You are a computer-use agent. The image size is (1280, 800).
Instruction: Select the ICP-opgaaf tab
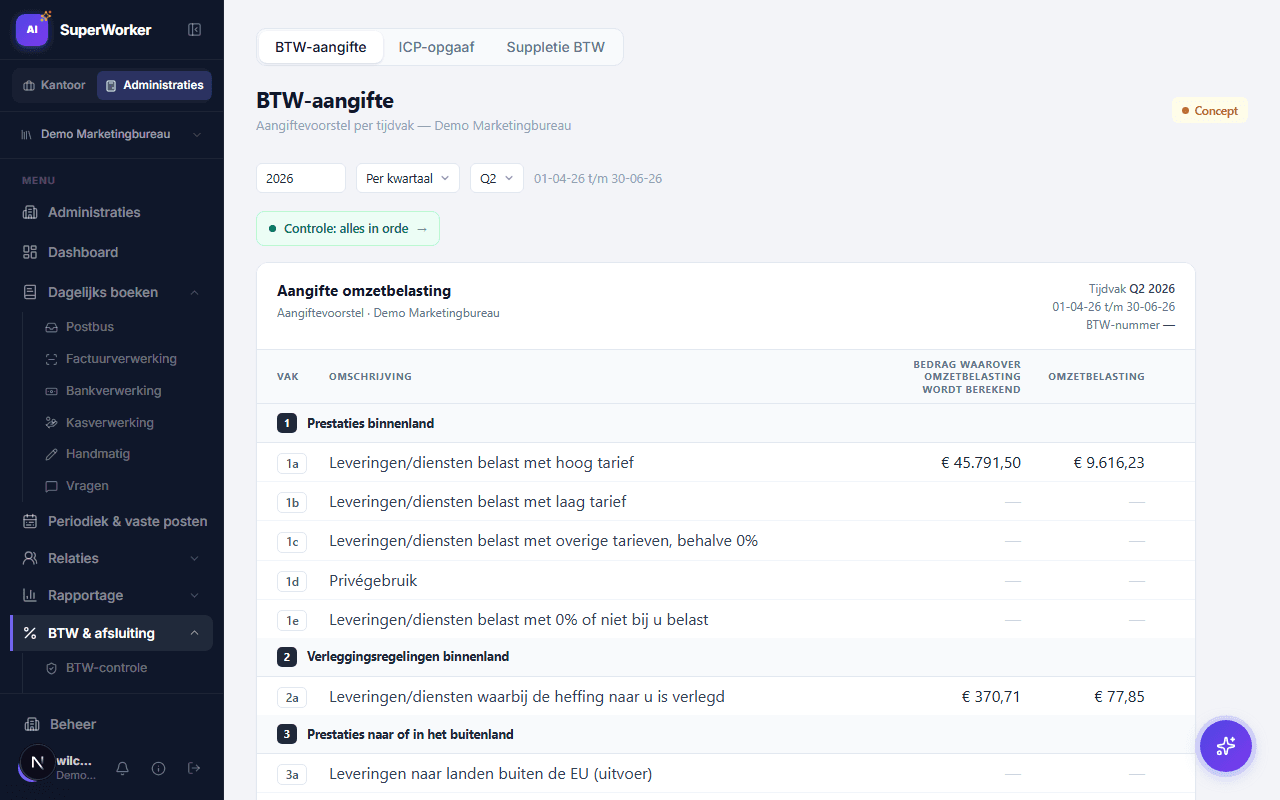(x=436, y=47)
